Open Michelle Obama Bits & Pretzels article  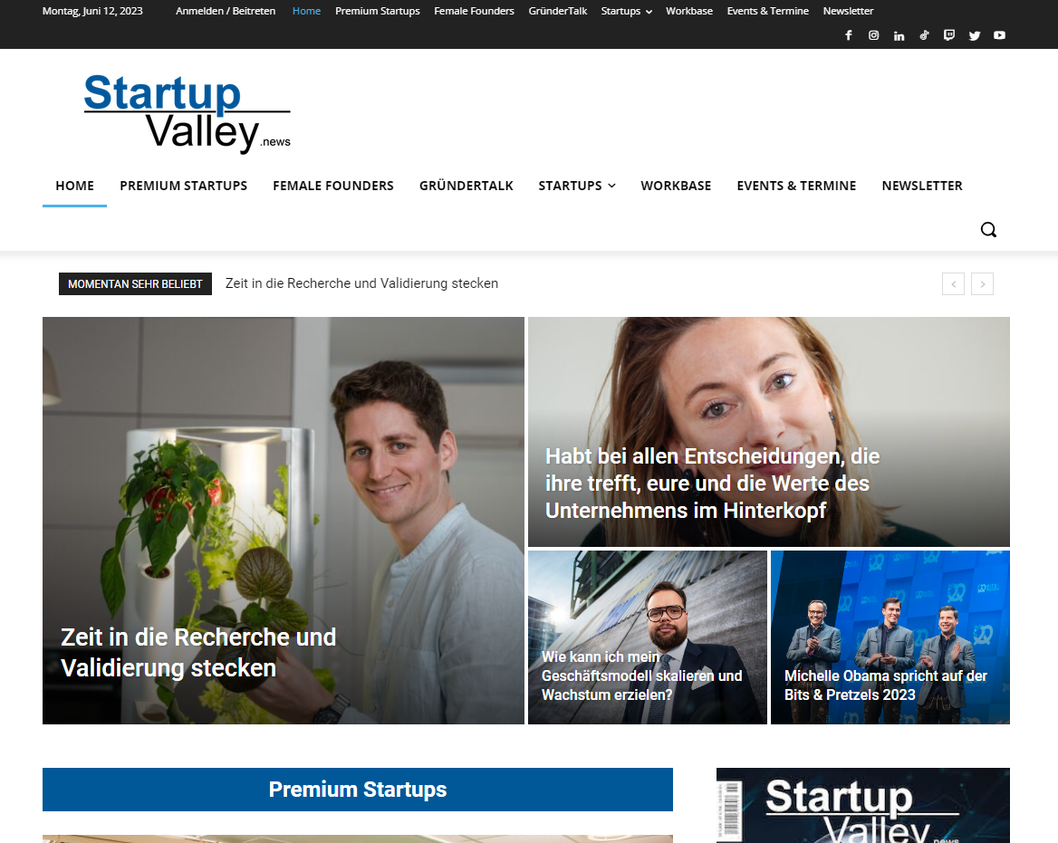tap(890, 637)
